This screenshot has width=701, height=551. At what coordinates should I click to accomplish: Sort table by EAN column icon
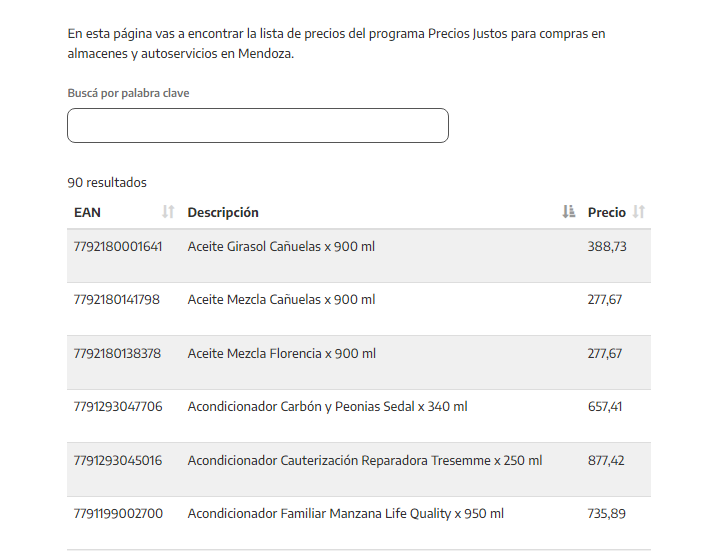pos(168,212)
